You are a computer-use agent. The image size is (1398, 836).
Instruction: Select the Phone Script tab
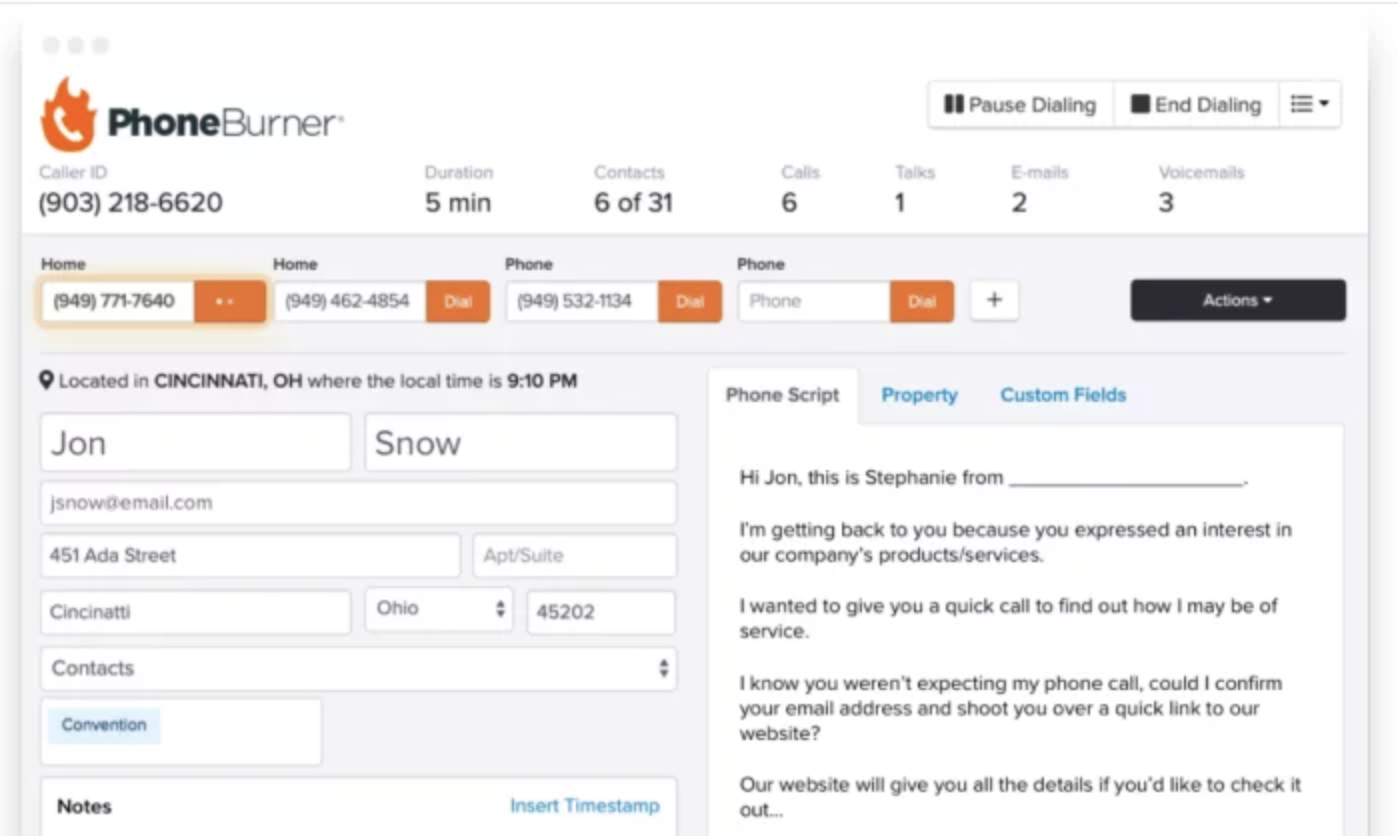point(783,395)
